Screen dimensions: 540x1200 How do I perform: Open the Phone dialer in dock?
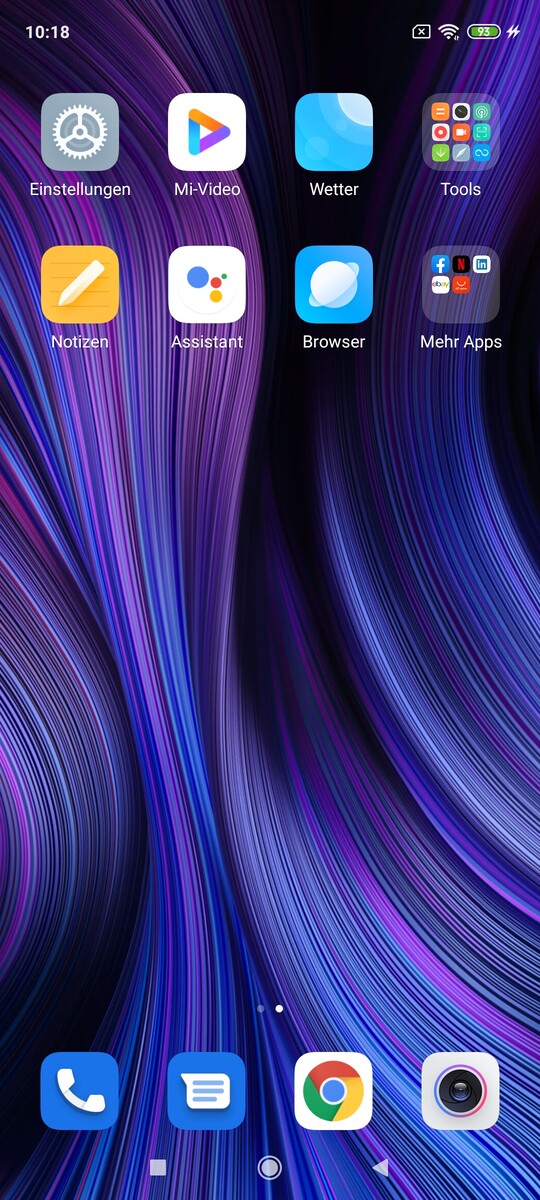pyautogui.click(x=80, y=1091)
